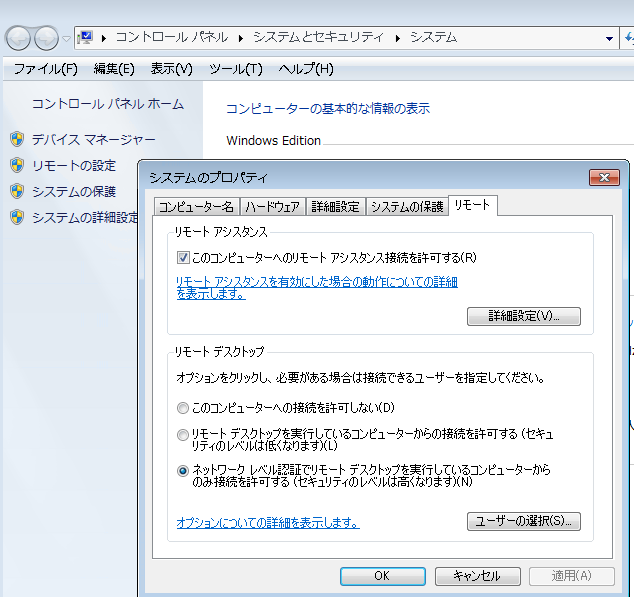Click the ユーザーの選択(S)... button
Image resolution: width=634 pixels, height=597 pixels.
523,521
